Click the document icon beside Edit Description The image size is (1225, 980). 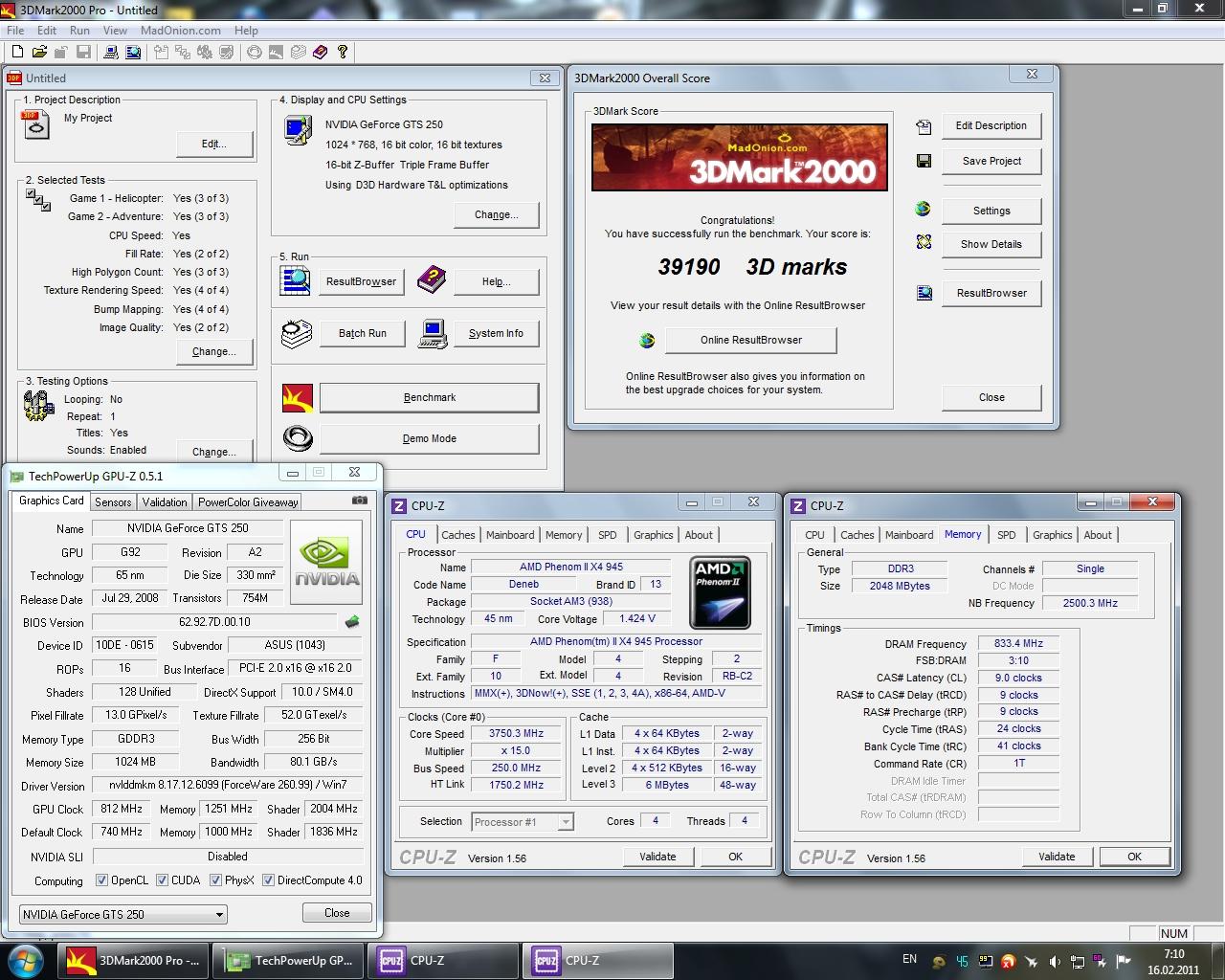click(924, 126)
